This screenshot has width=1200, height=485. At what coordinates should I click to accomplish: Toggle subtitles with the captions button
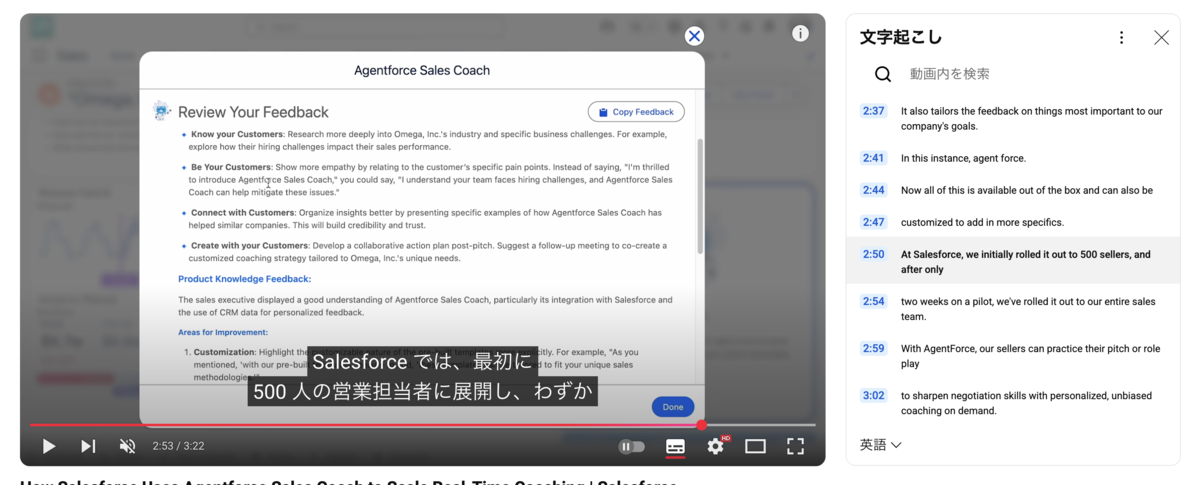(x=675, y=446)
